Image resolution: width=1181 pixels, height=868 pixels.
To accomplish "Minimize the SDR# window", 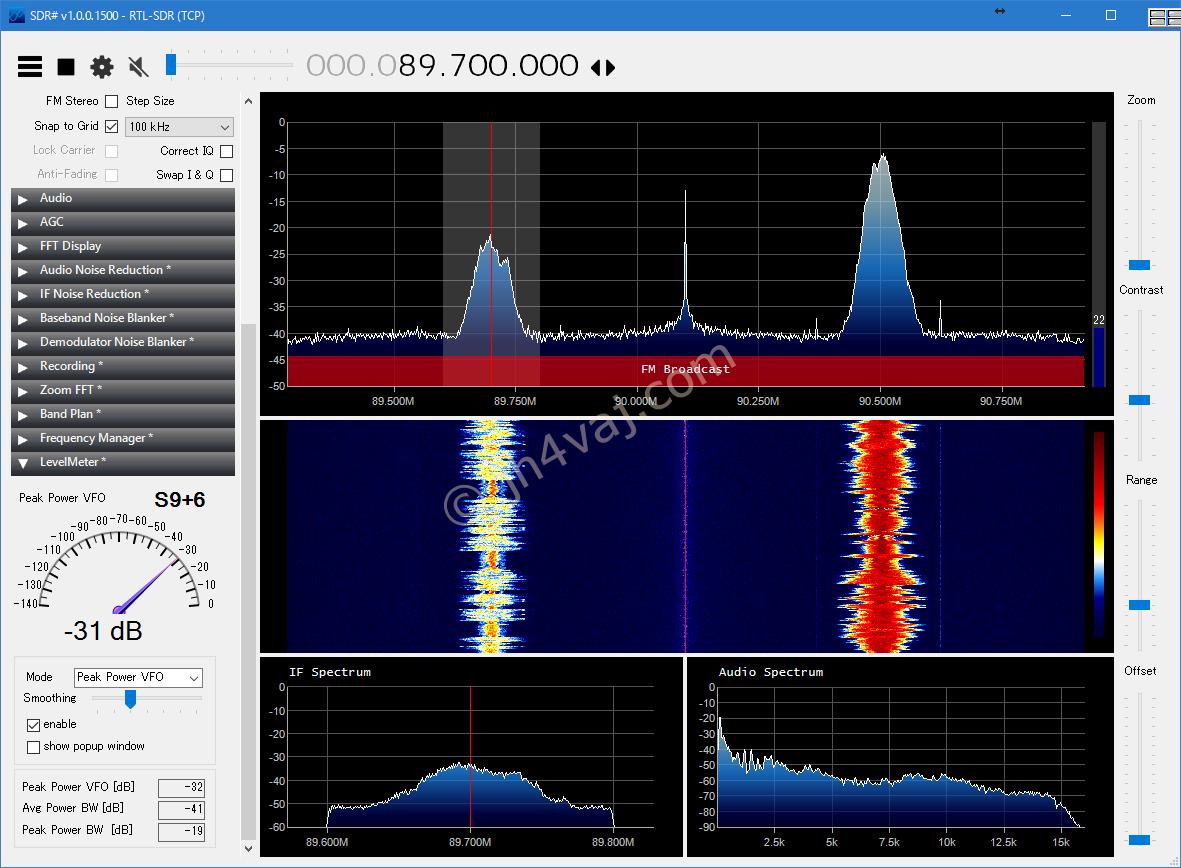I will pos(1066,15).
